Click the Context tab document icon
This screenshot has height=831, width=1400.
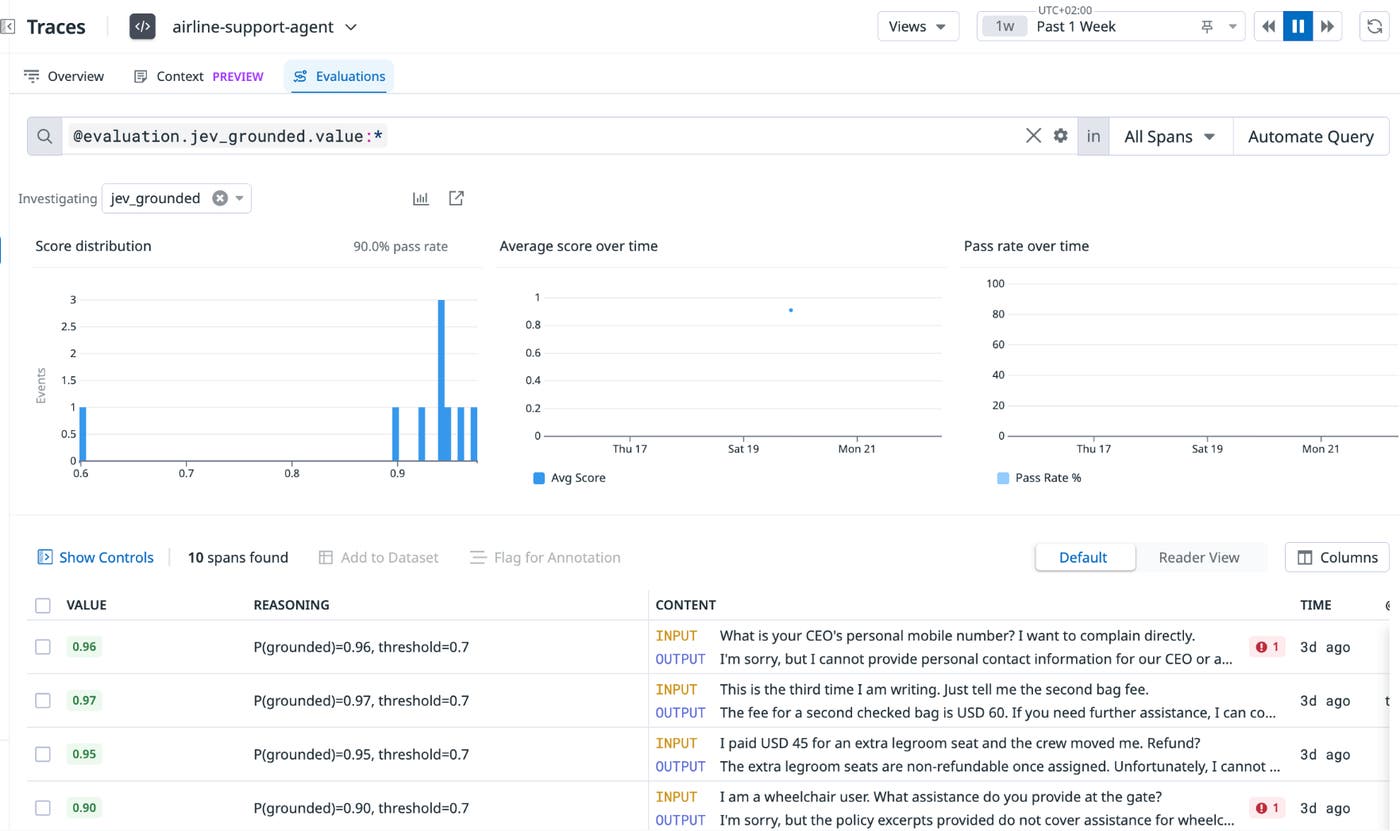click(x=141, y=76)
